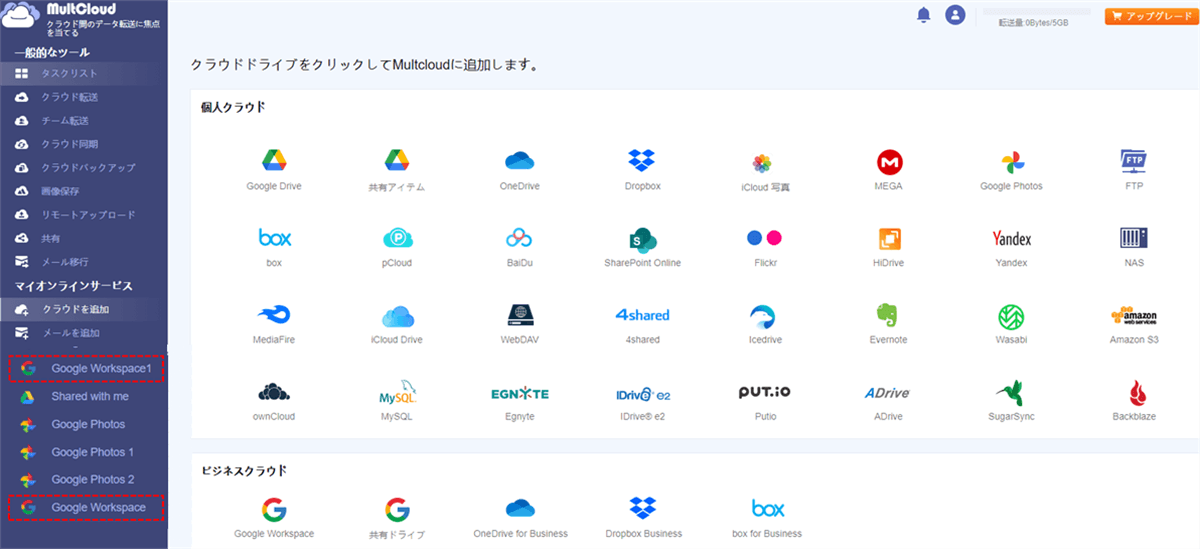
Task: Open the notification bell icon
Action: point(924,15)
